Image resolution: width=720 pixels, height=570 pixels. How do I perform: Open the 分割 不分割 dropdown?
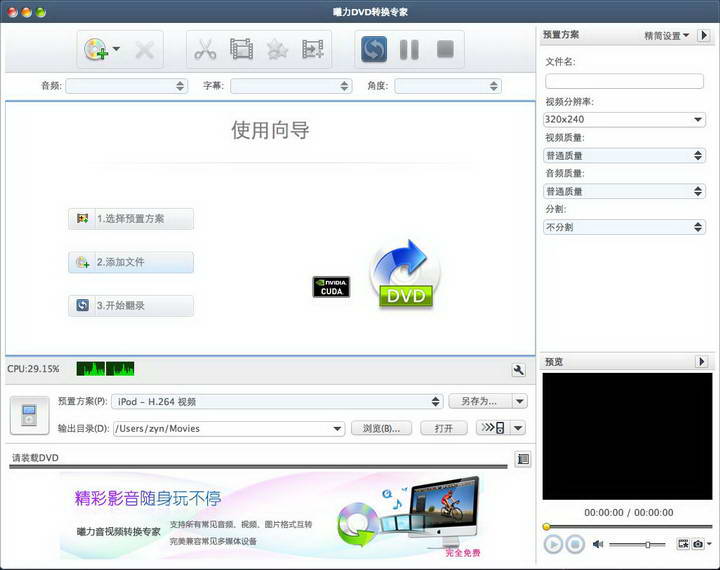click(624, 227)
